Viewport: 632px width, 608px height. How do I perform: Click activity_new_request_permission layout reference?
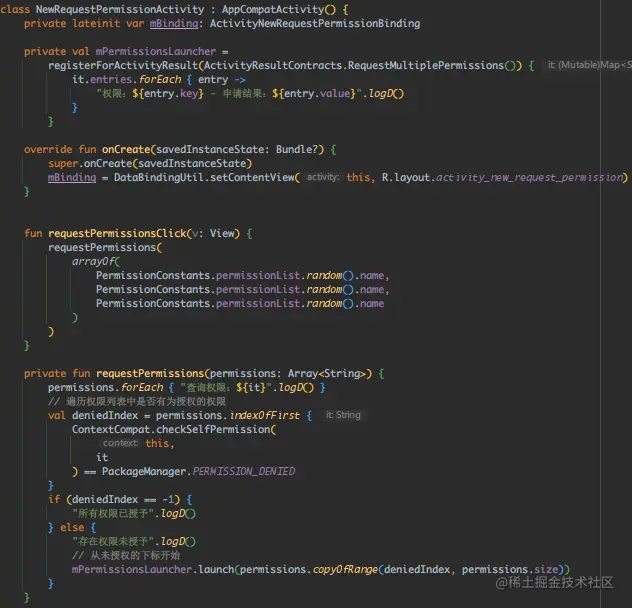pos(529,177)
